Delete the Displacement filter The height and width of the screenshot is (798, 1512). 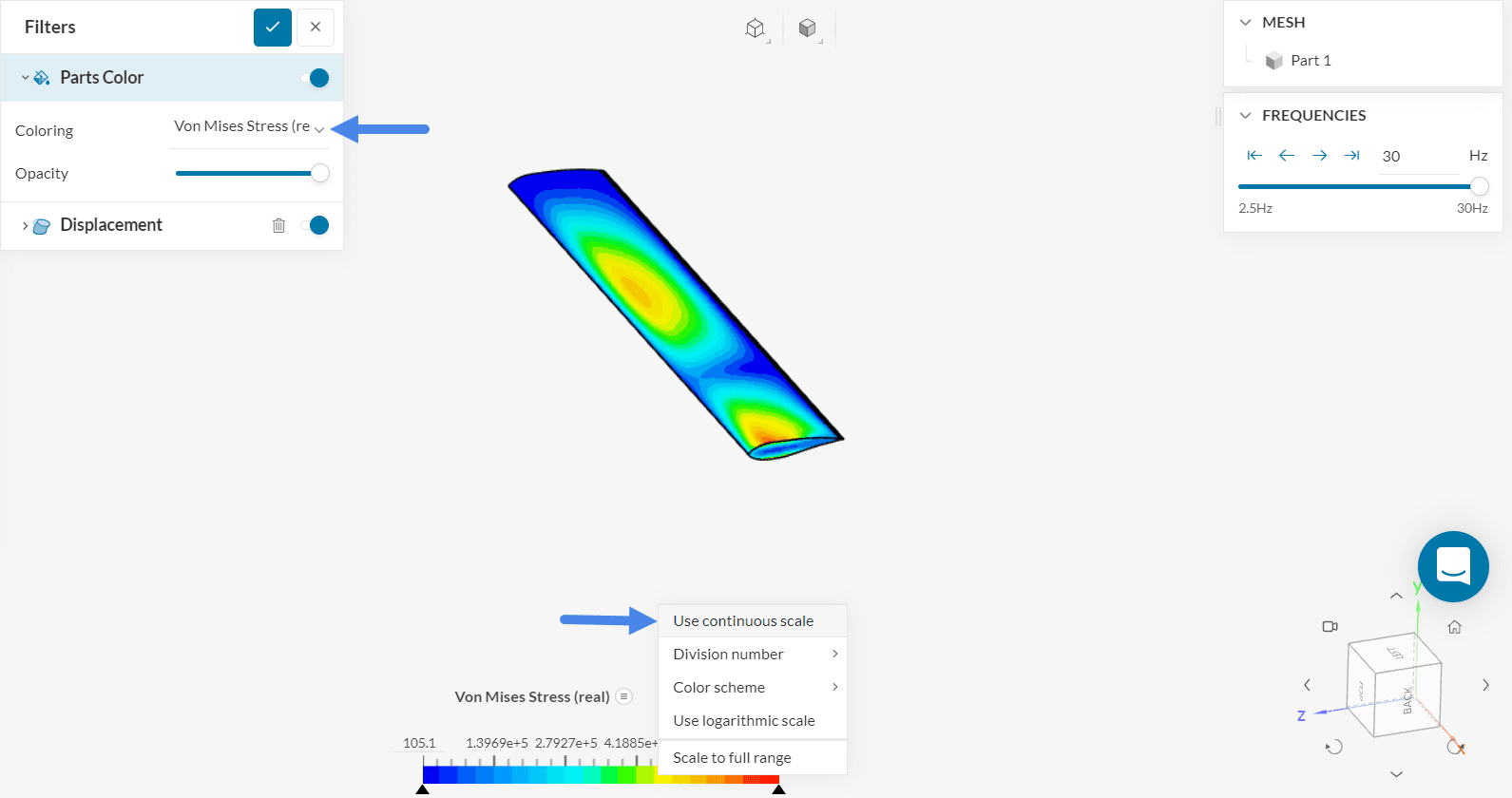click(278, 225)
